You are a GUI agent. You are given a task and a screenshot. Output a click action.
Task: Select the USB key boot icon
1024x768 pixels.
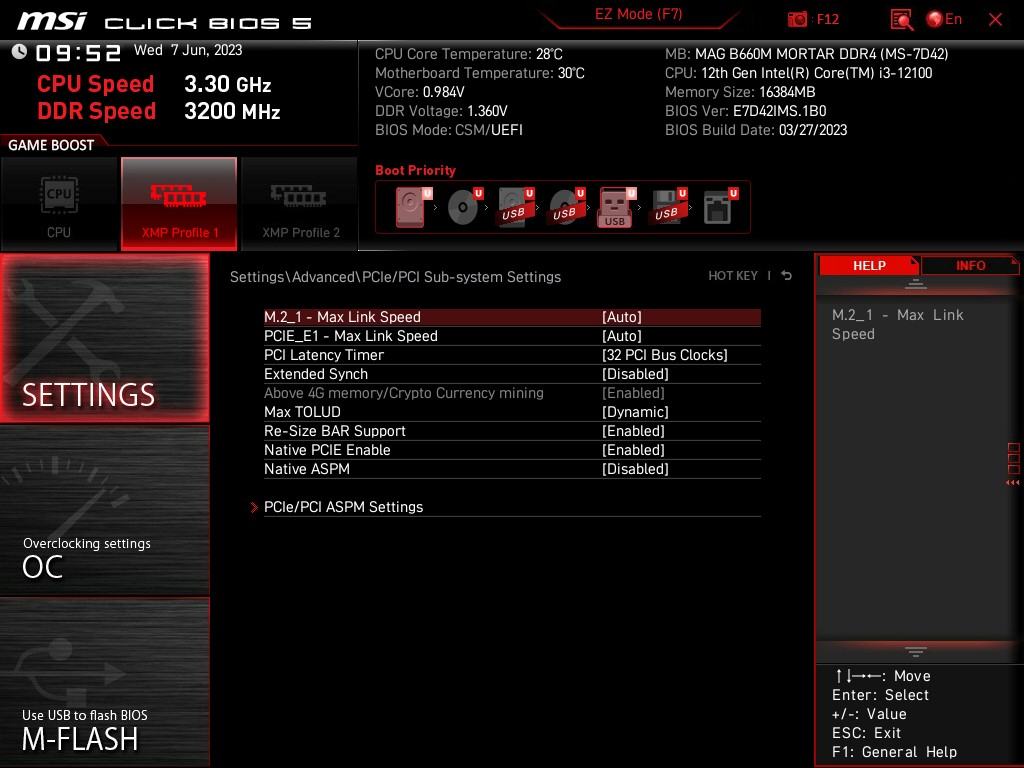tap(617, 207)
